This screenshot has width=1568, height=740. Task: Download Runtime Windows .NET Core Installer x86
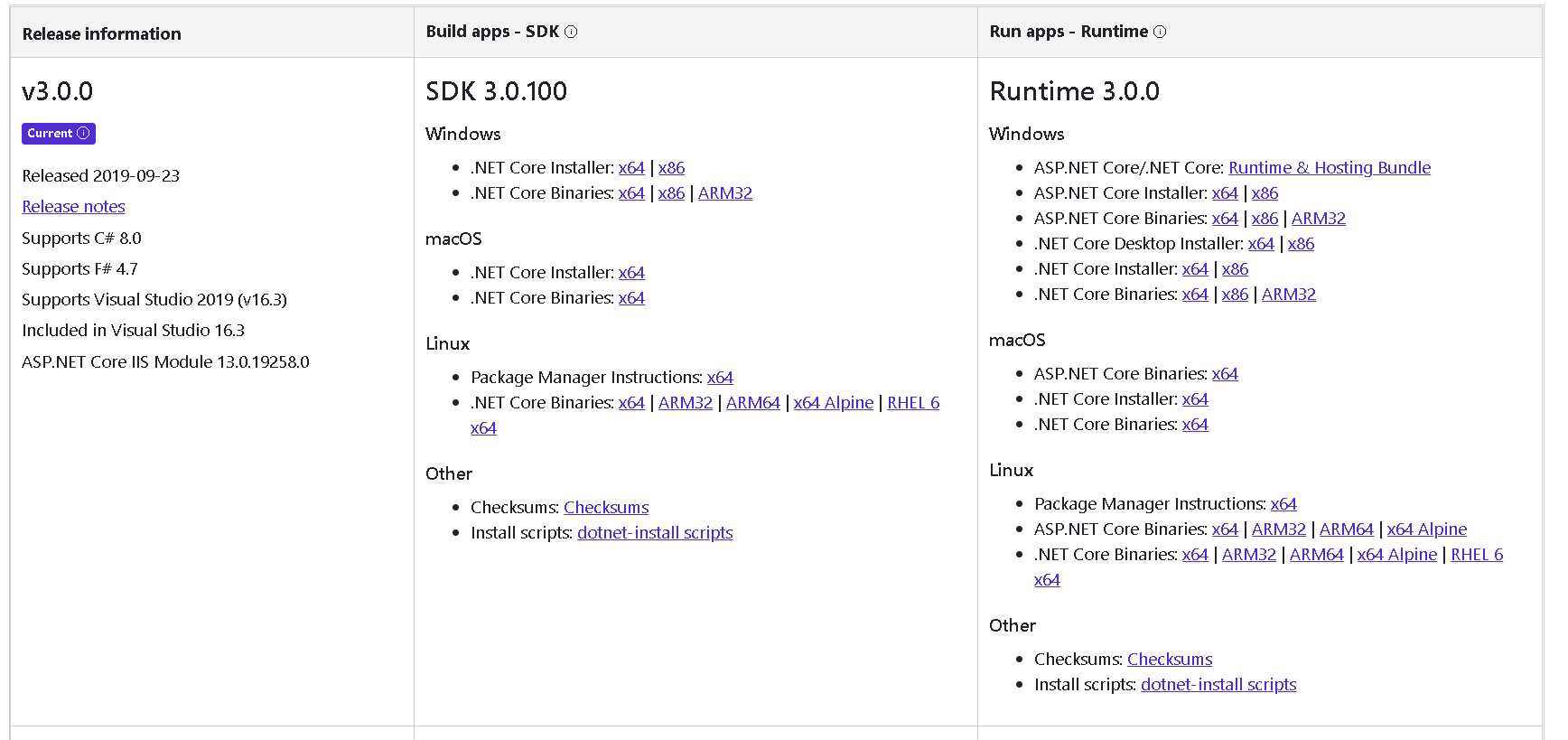(1235, 268)
